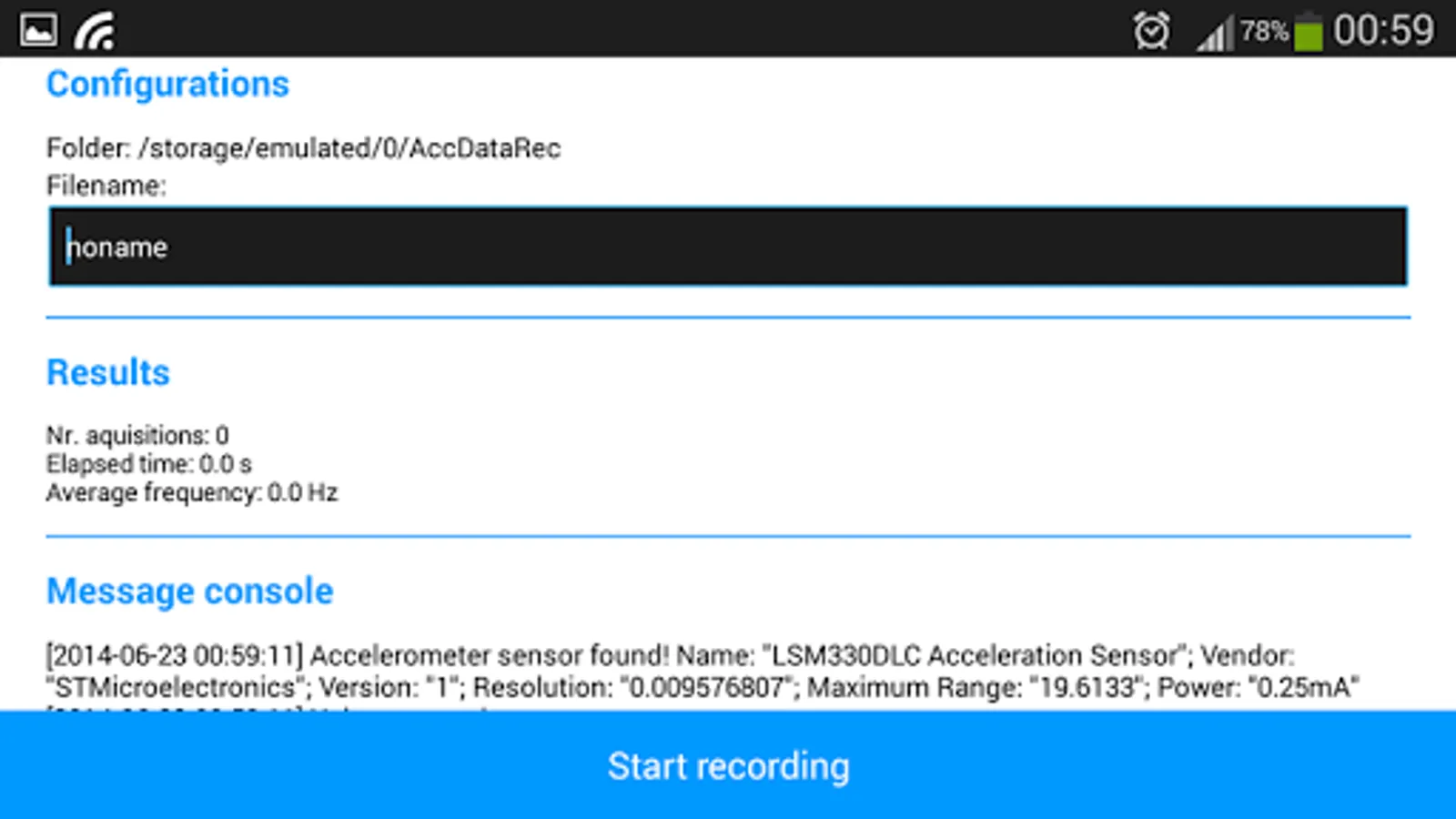1456x819 pixels.
Task: Tap the picture notification icon in status bar
Action: (x=38, y=30)
